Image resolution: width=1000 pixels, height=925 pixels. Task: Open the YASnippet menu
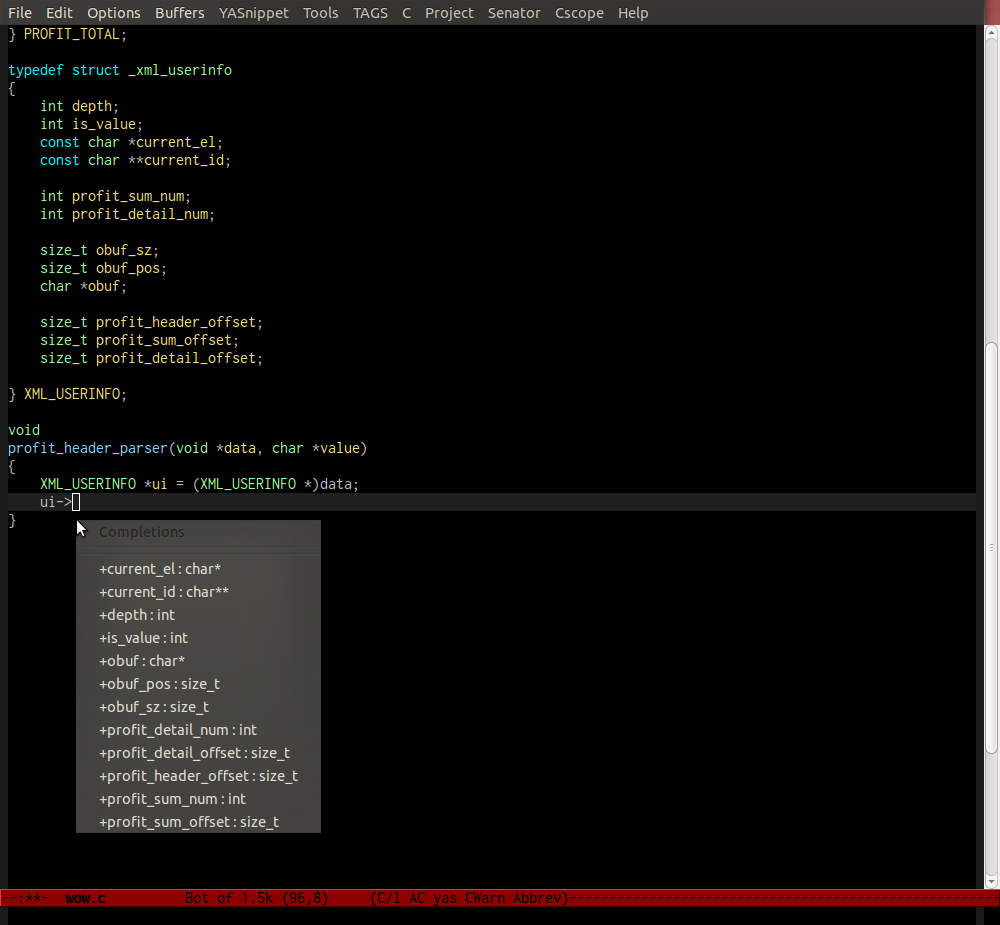pos(251,13)
